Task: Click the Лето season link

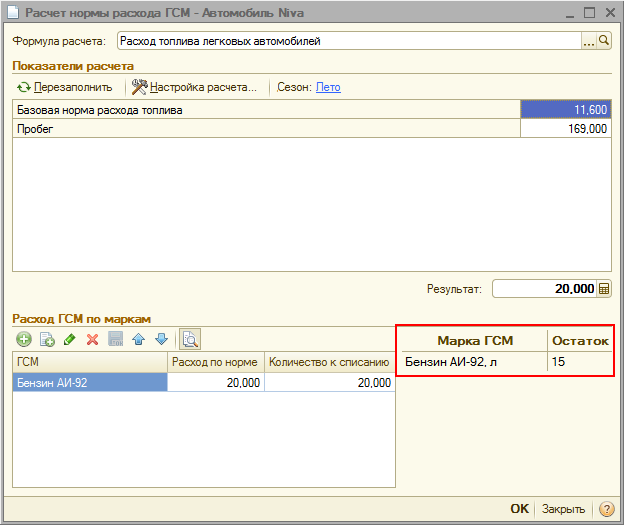Action: 328,87
